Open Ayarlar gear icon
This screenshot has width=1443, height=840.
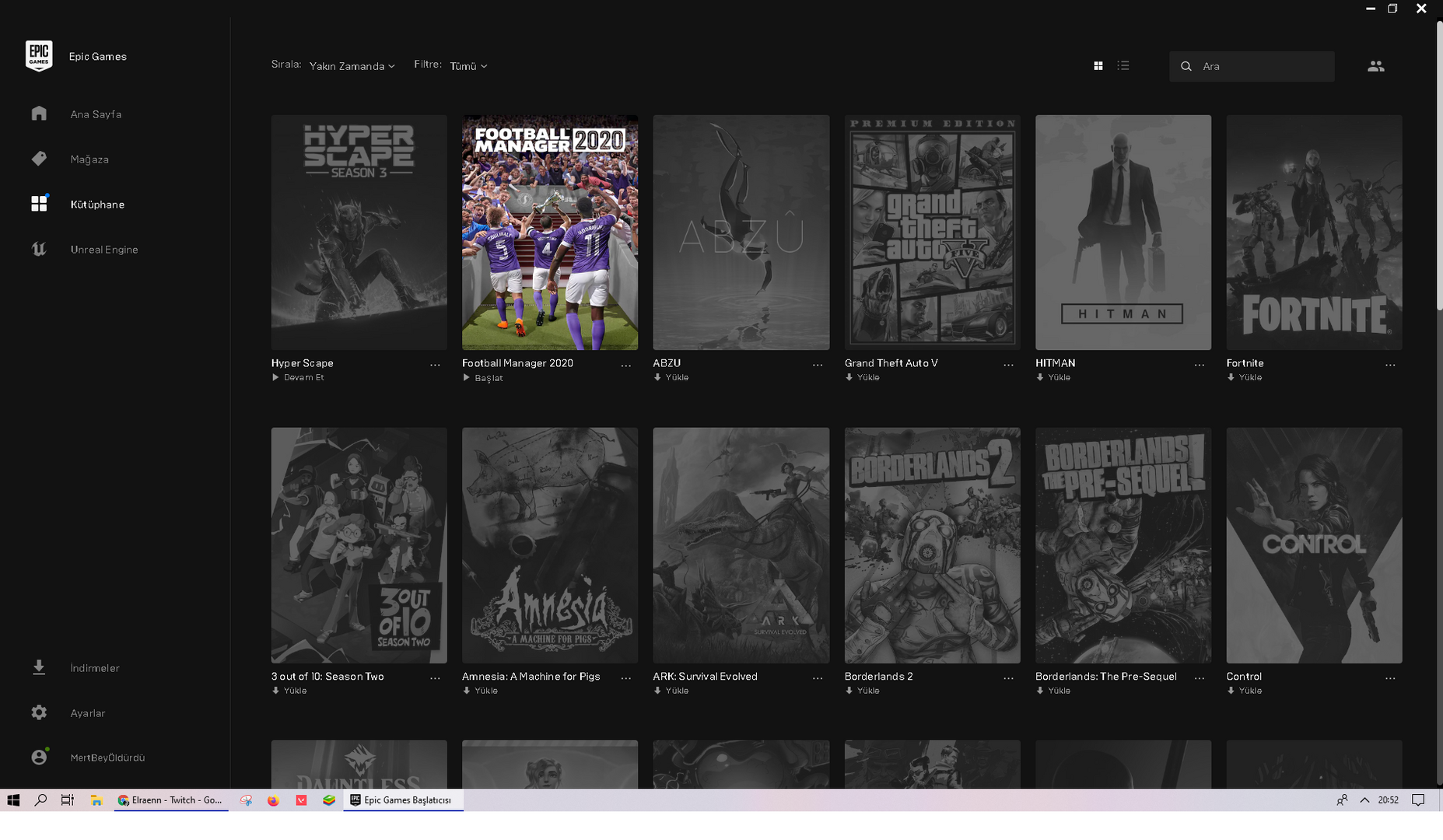tap(39, 712)
